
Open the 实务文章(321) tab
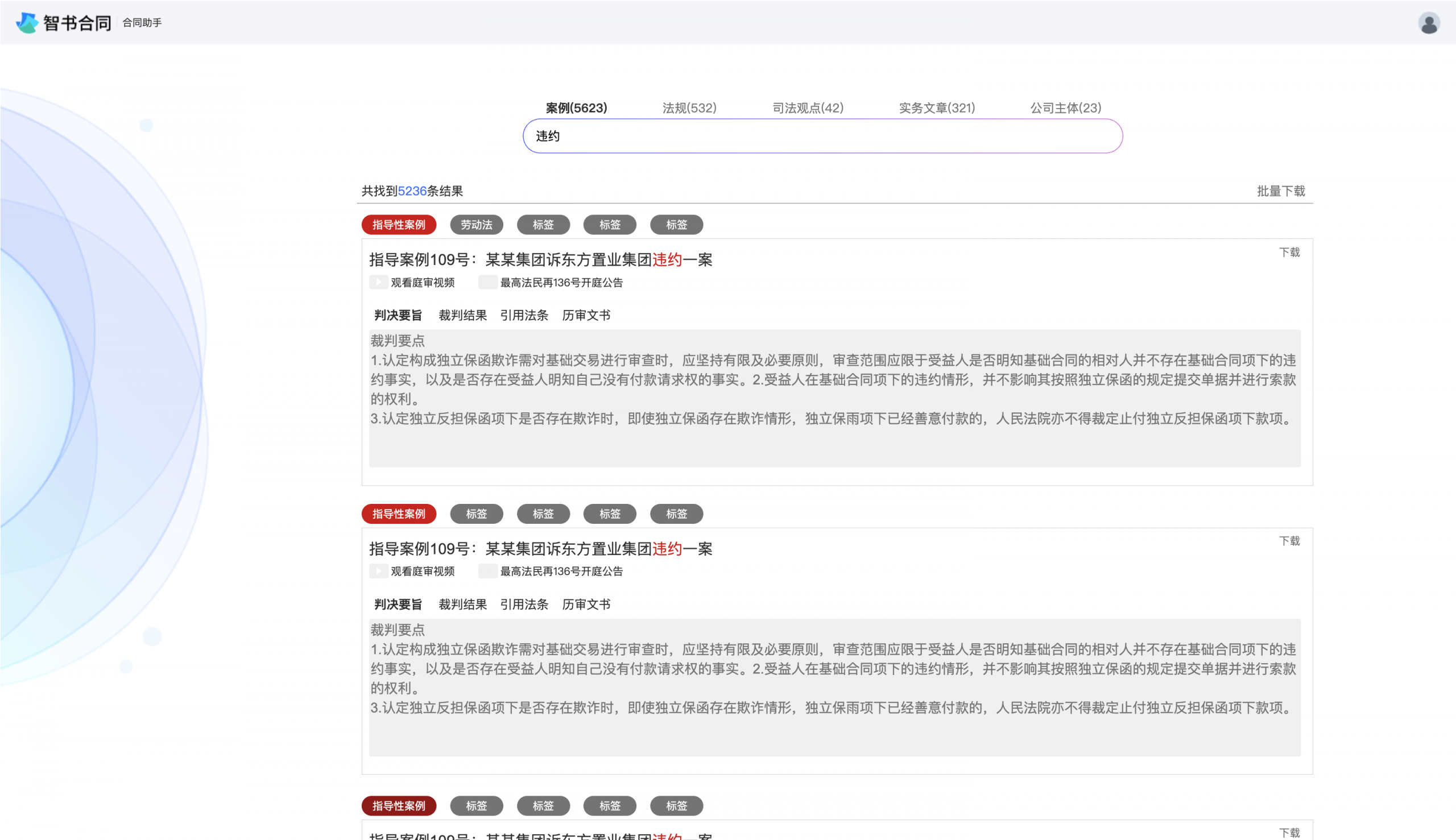click(936, 108)
